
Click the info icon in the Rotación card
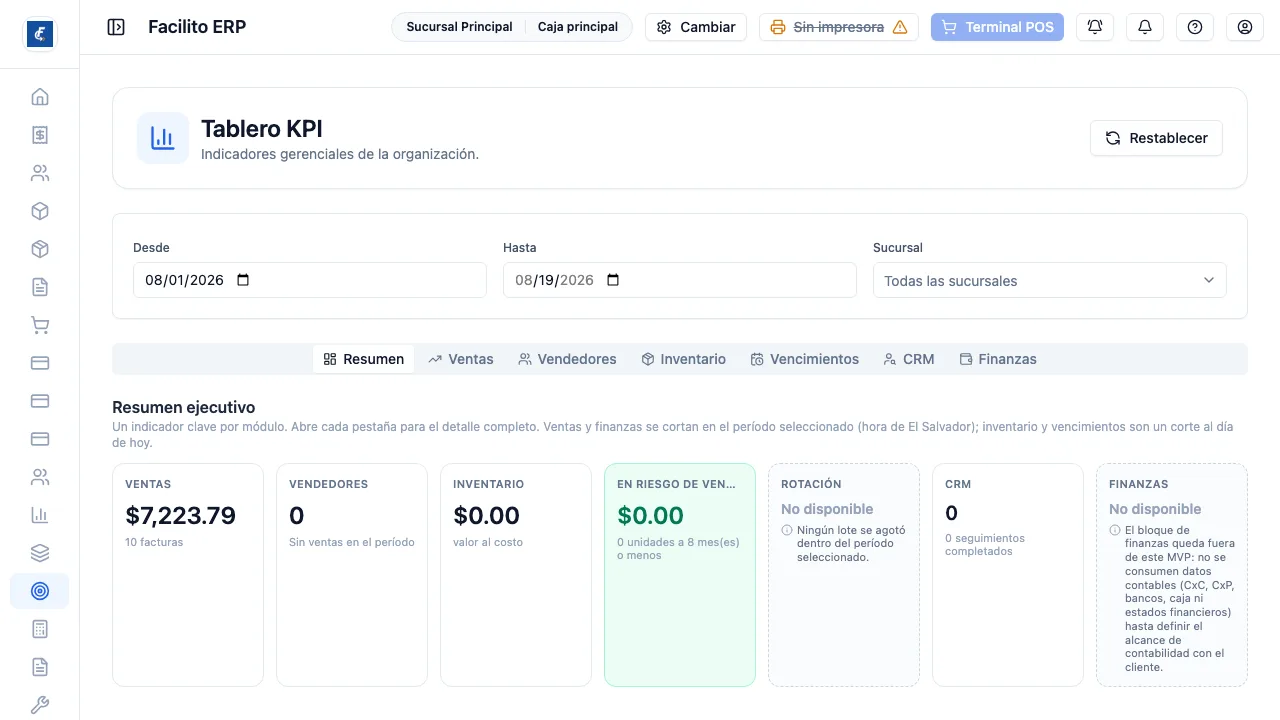pos(787,530)
